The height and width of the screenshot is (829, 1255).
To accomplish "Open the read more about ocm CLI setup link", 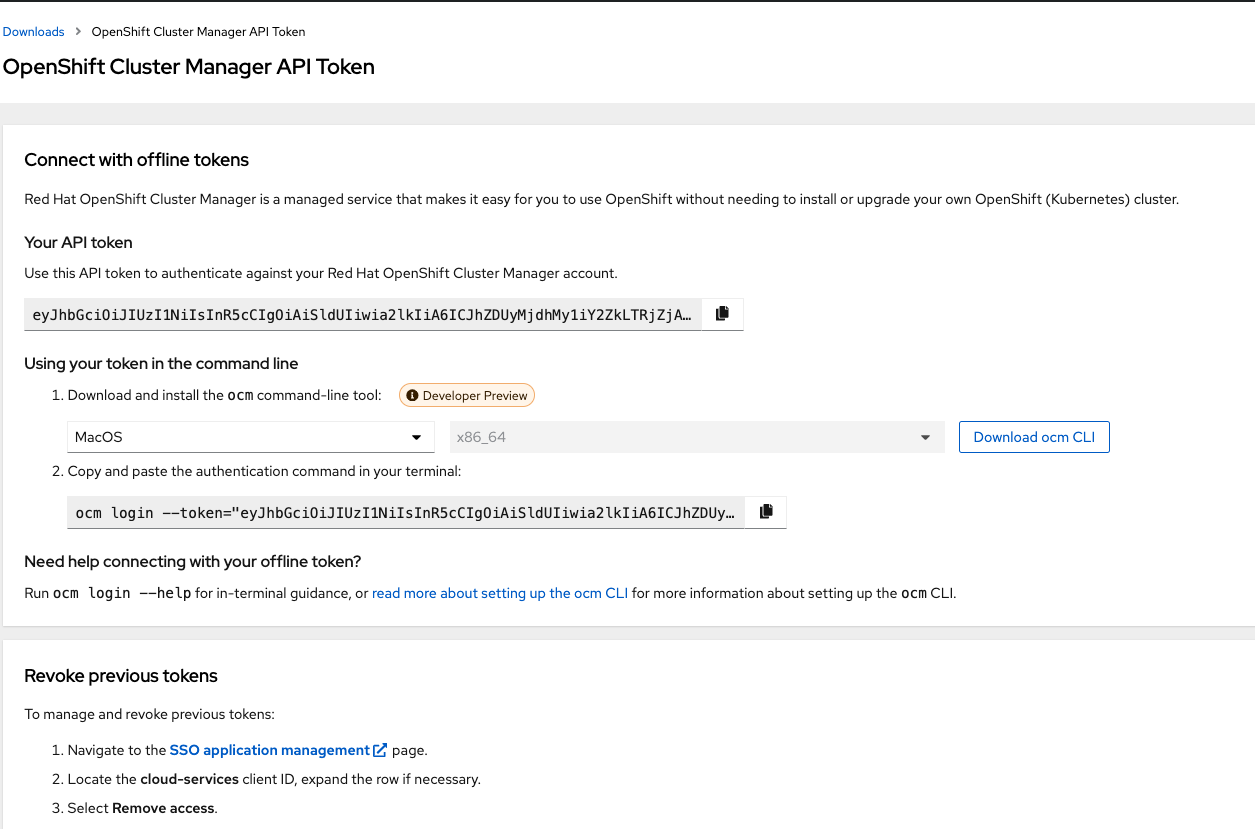I will click(x=500, y=593).
